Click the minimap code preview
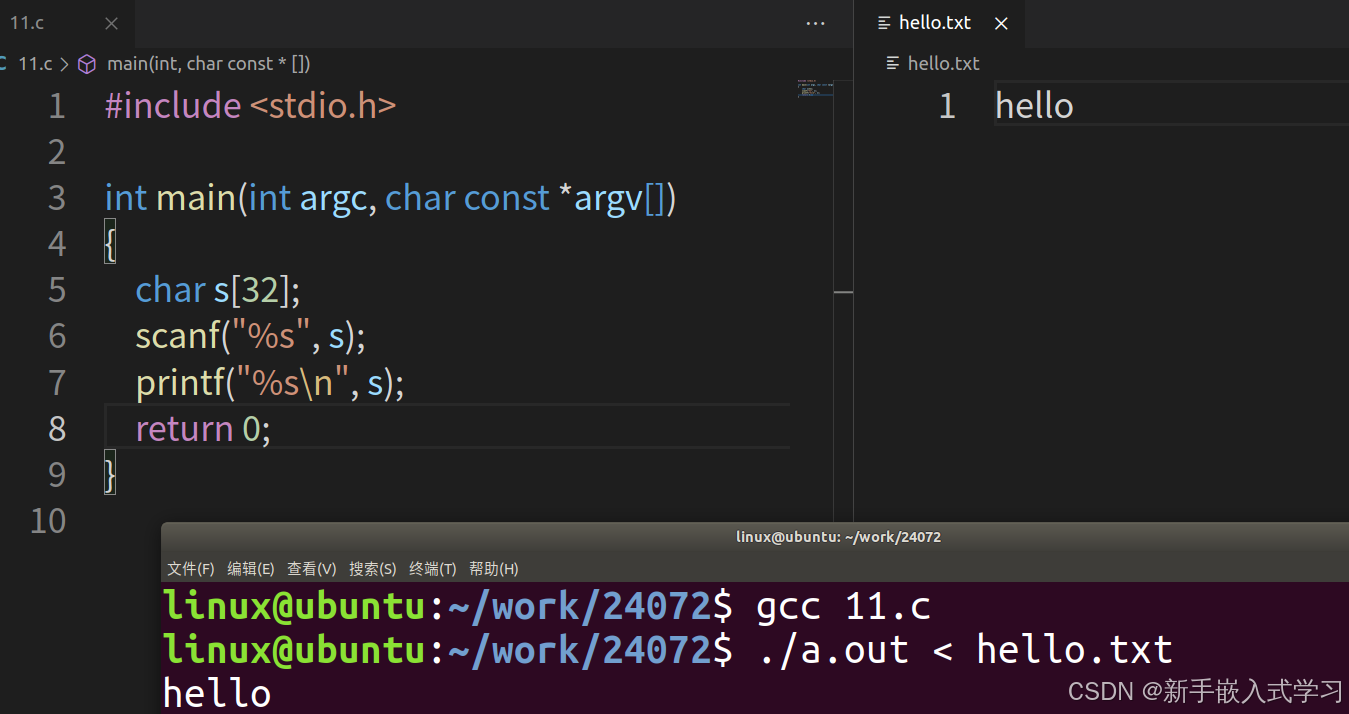Image resolution: width=1349 pixels, height=714 pixels. [x=815, y=88]
